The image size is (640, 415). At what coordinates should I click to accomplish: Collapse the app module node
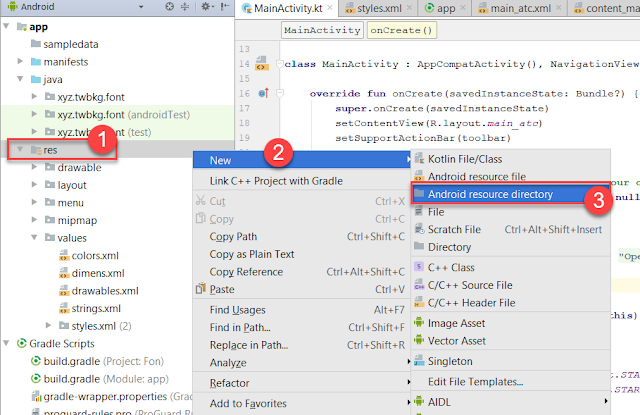point(7,27)
